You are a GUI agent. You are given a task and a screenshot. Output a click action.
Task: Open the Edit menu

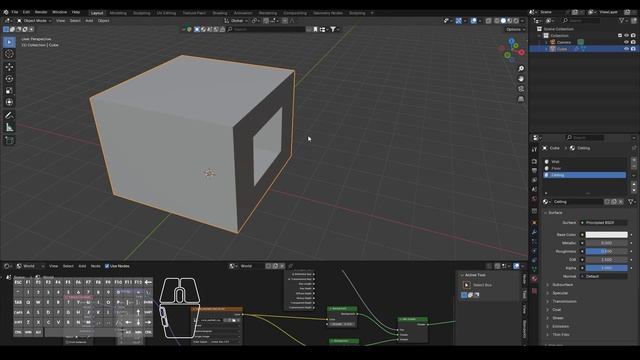pos(26,12)
